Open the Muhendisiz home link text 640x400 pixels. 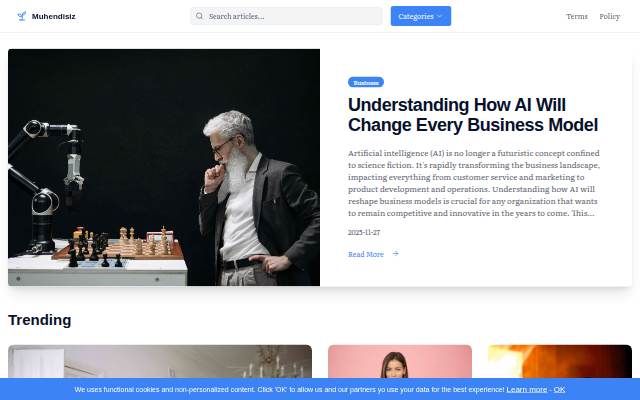53,16
